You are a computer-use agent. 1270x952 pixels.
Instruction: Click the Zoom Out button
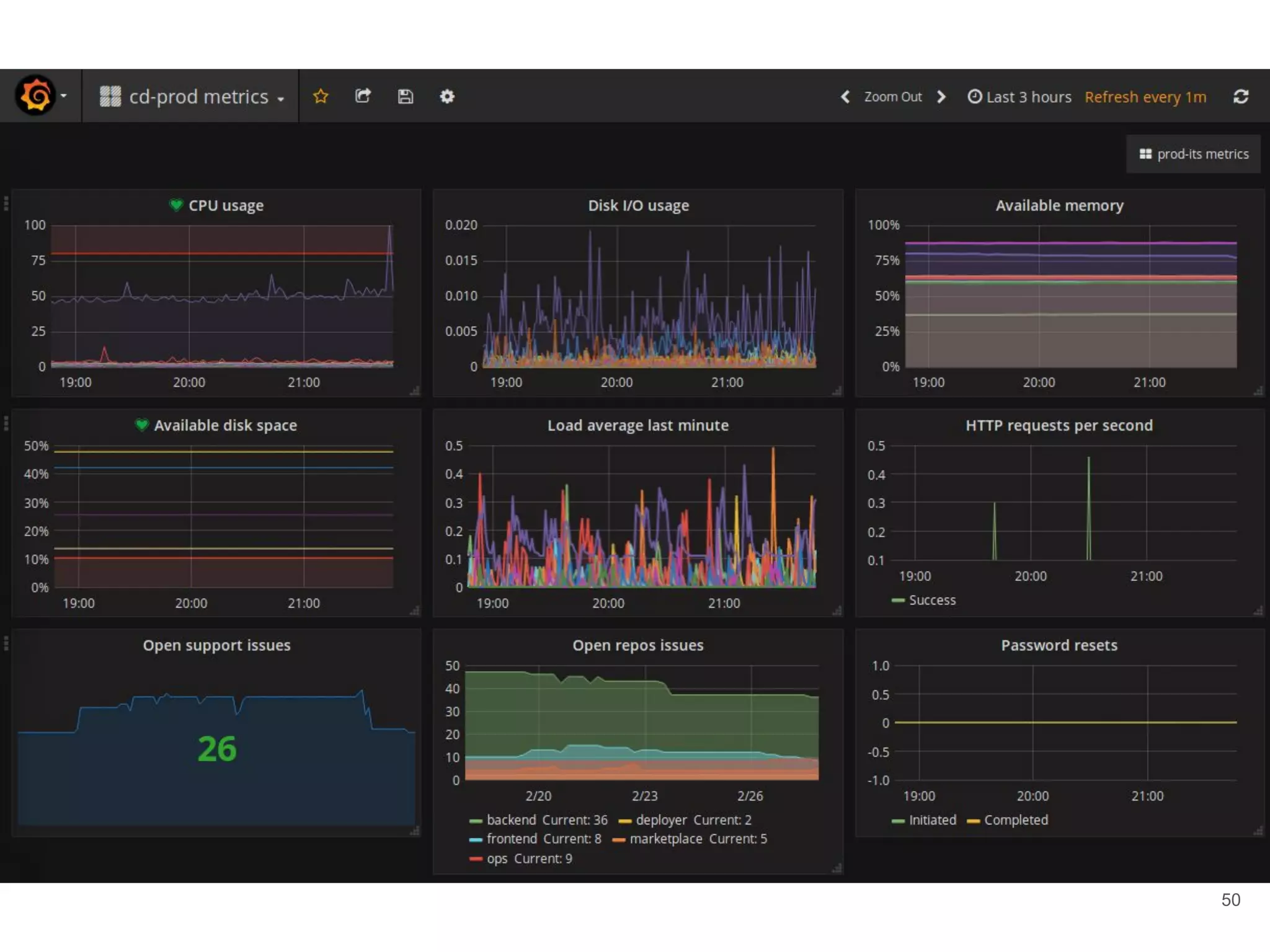pyautogui.click(x=893, y=97)
